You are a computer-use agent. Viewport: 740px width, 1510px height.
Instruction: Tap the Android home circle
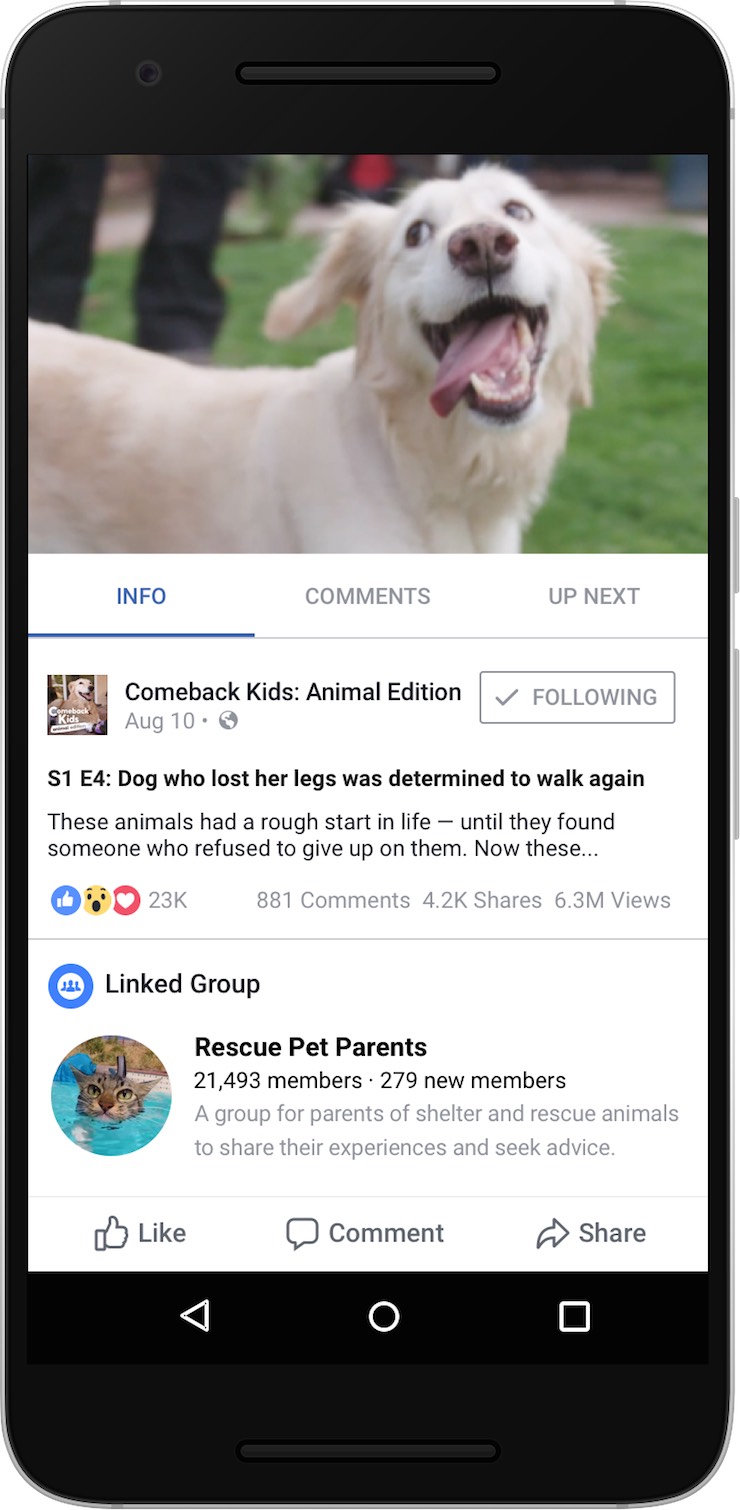[384, 1316]
